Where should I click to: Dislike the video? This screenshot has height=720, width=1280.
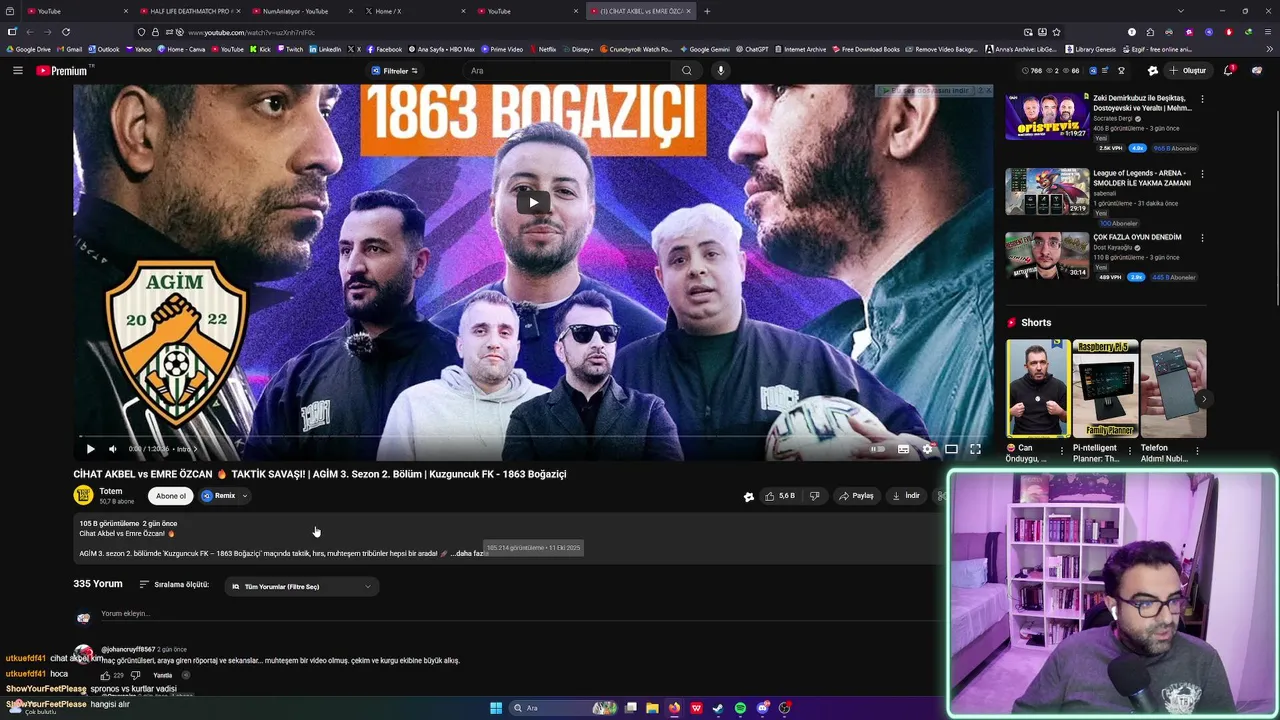(x=814, y=496)
